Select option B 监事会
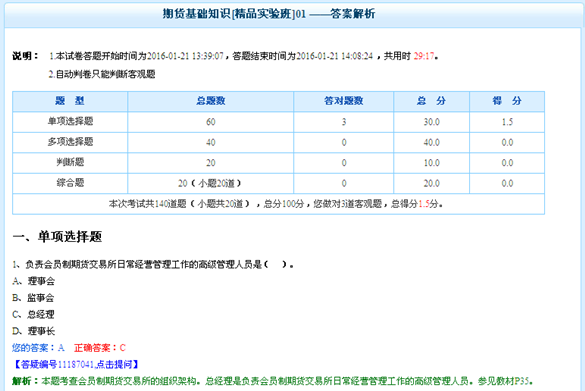The width and height of the screenshot is (585, 391). coord(34,298)
